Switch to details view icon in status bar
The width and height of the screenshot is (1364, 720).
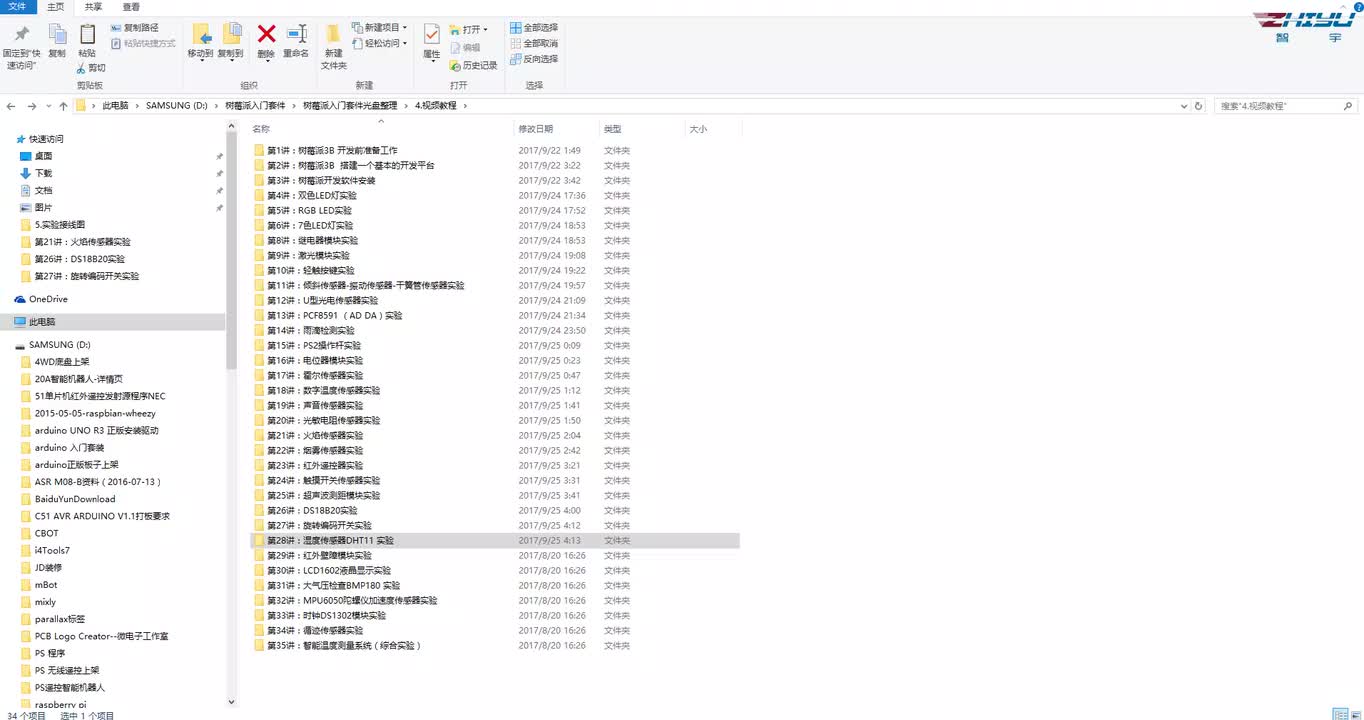(1340, 713)
